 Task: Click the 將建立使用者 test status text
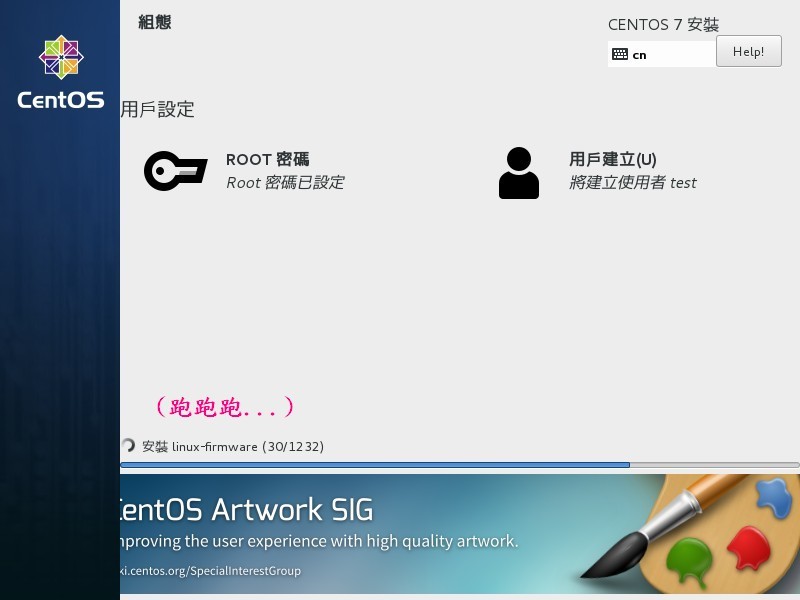[x=633, y=183]
